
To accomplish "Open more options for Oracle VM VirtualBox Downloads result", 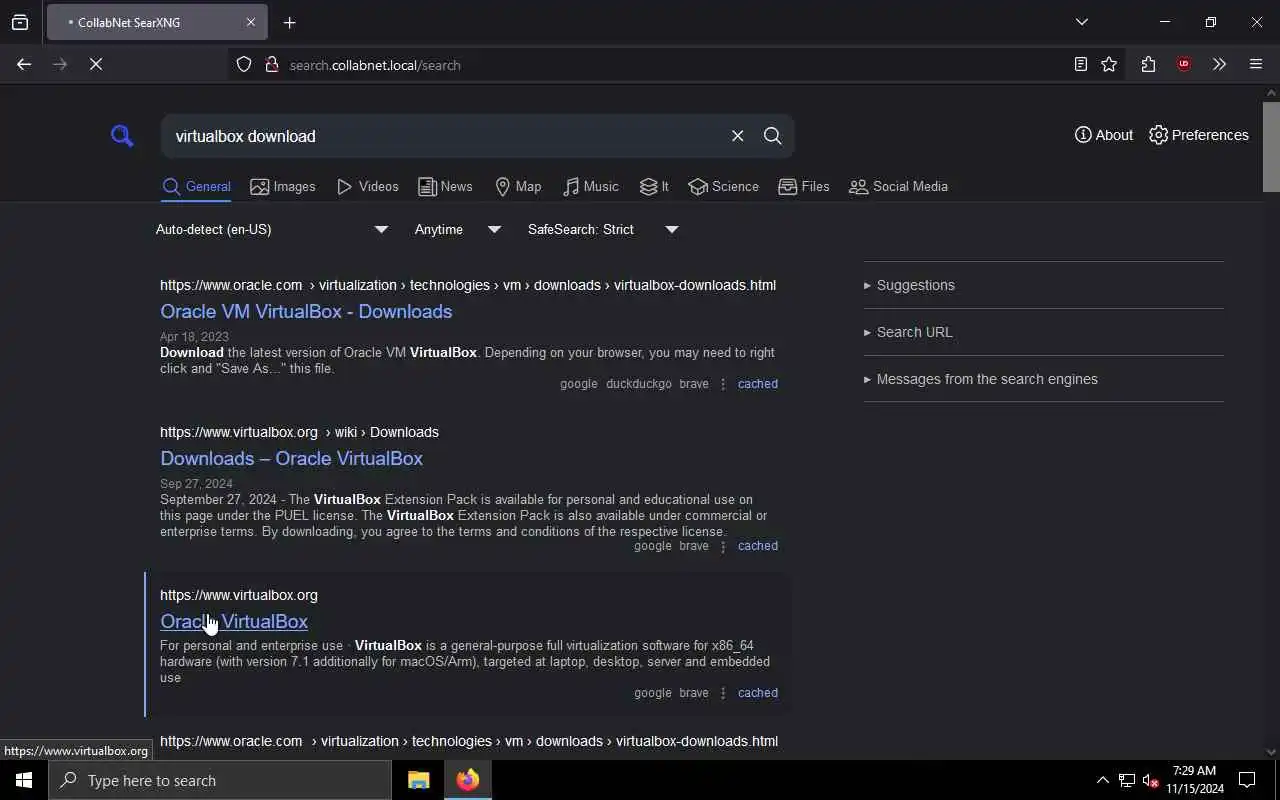I will 723,384.
